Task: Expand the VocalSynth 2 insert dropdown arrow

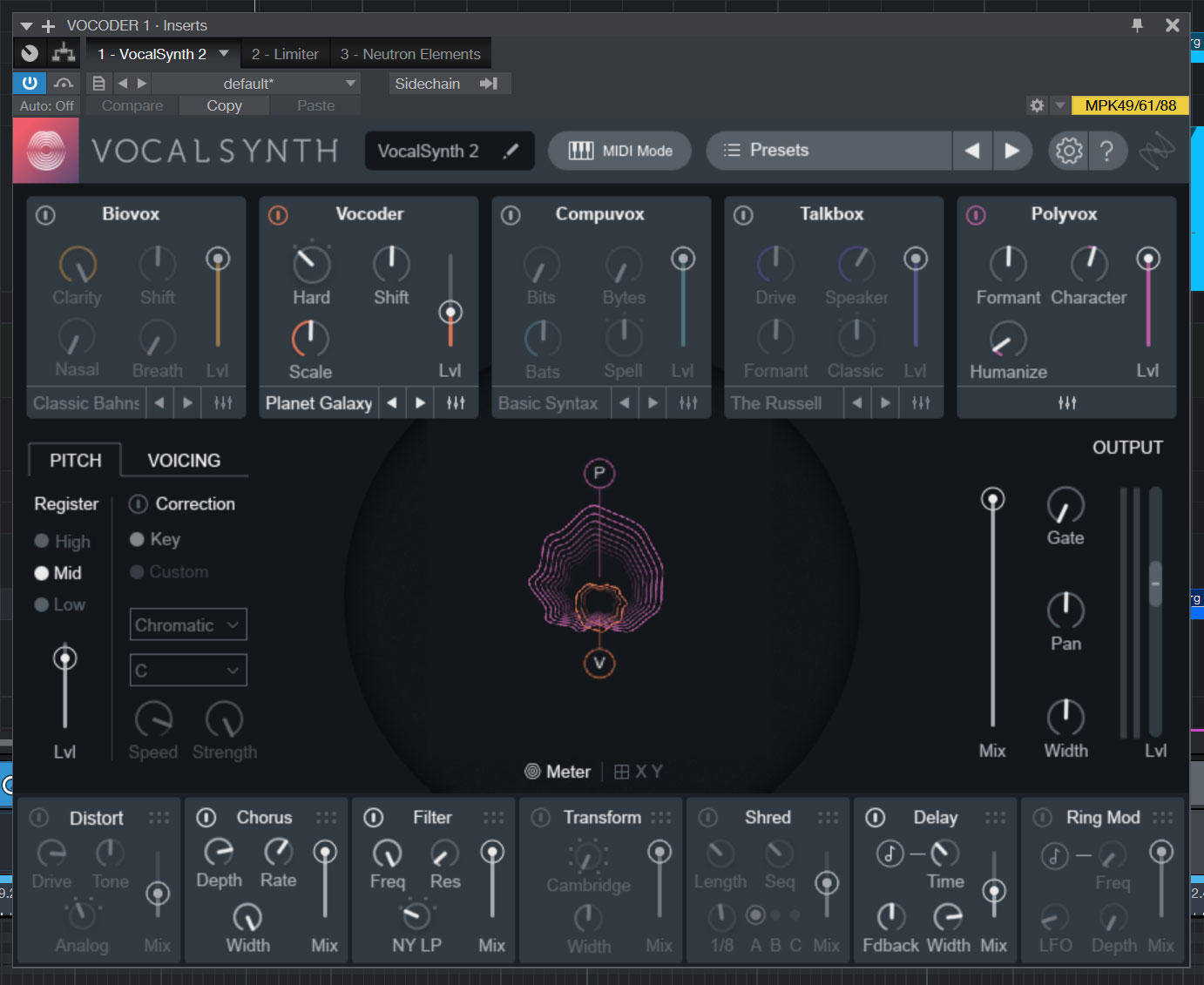Action: tap(224, 53)
